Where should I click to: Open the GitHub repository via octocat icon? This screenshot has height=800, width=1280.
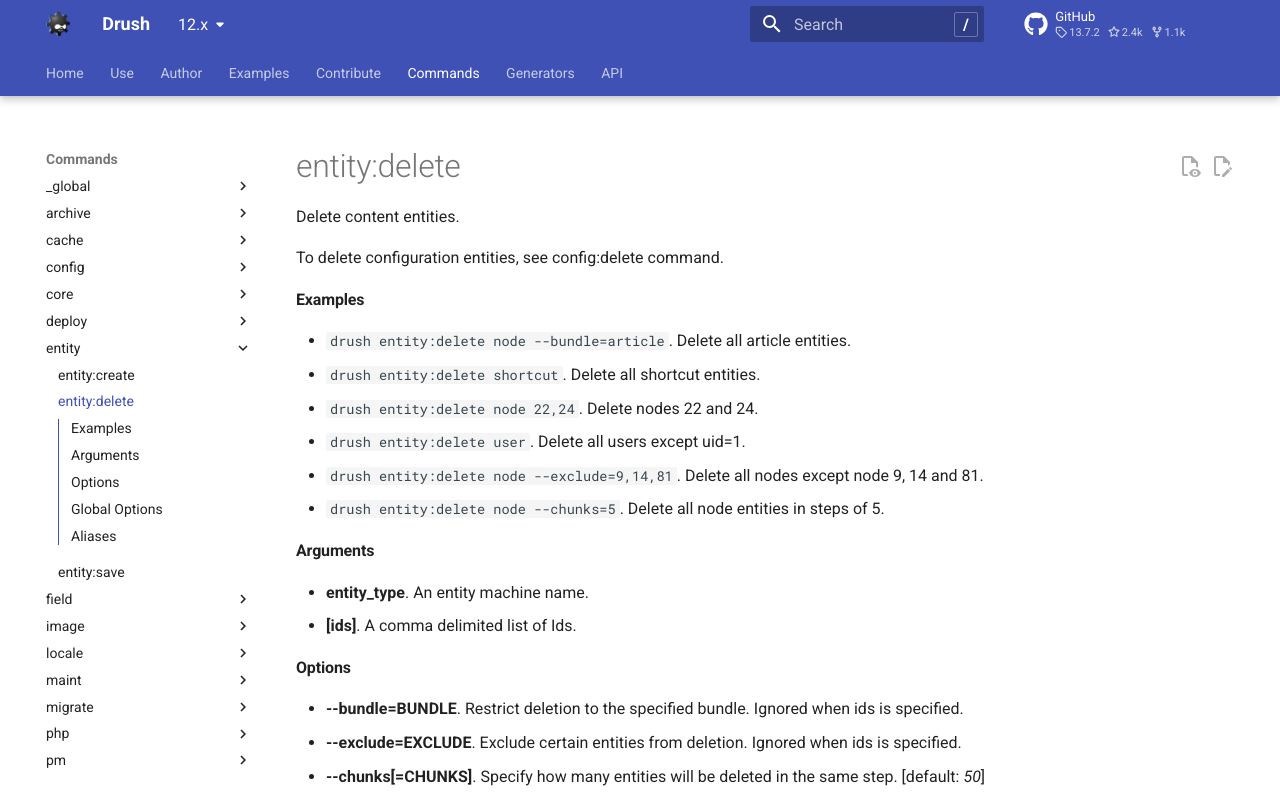click(1035, 23)
